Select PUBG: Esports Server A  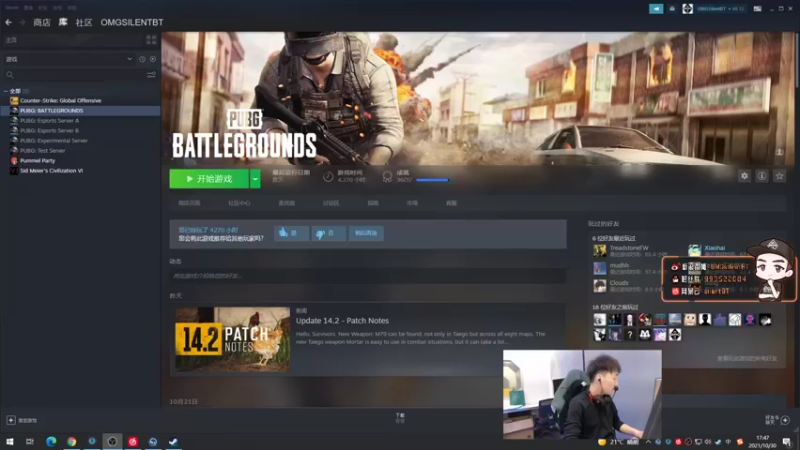(49, 120)
